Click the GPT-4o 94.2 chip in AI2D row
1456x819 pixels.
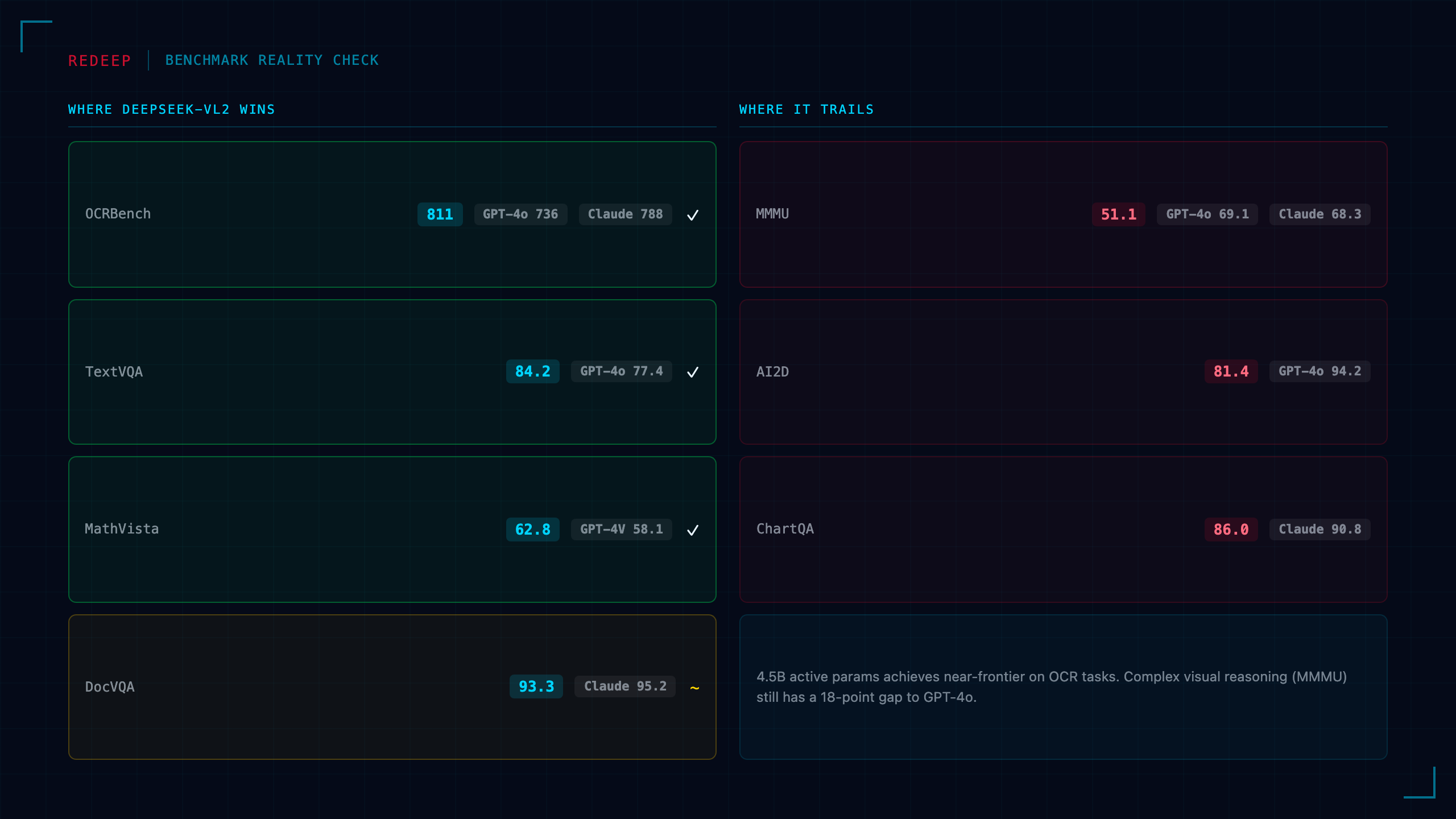coord(1319,371)
